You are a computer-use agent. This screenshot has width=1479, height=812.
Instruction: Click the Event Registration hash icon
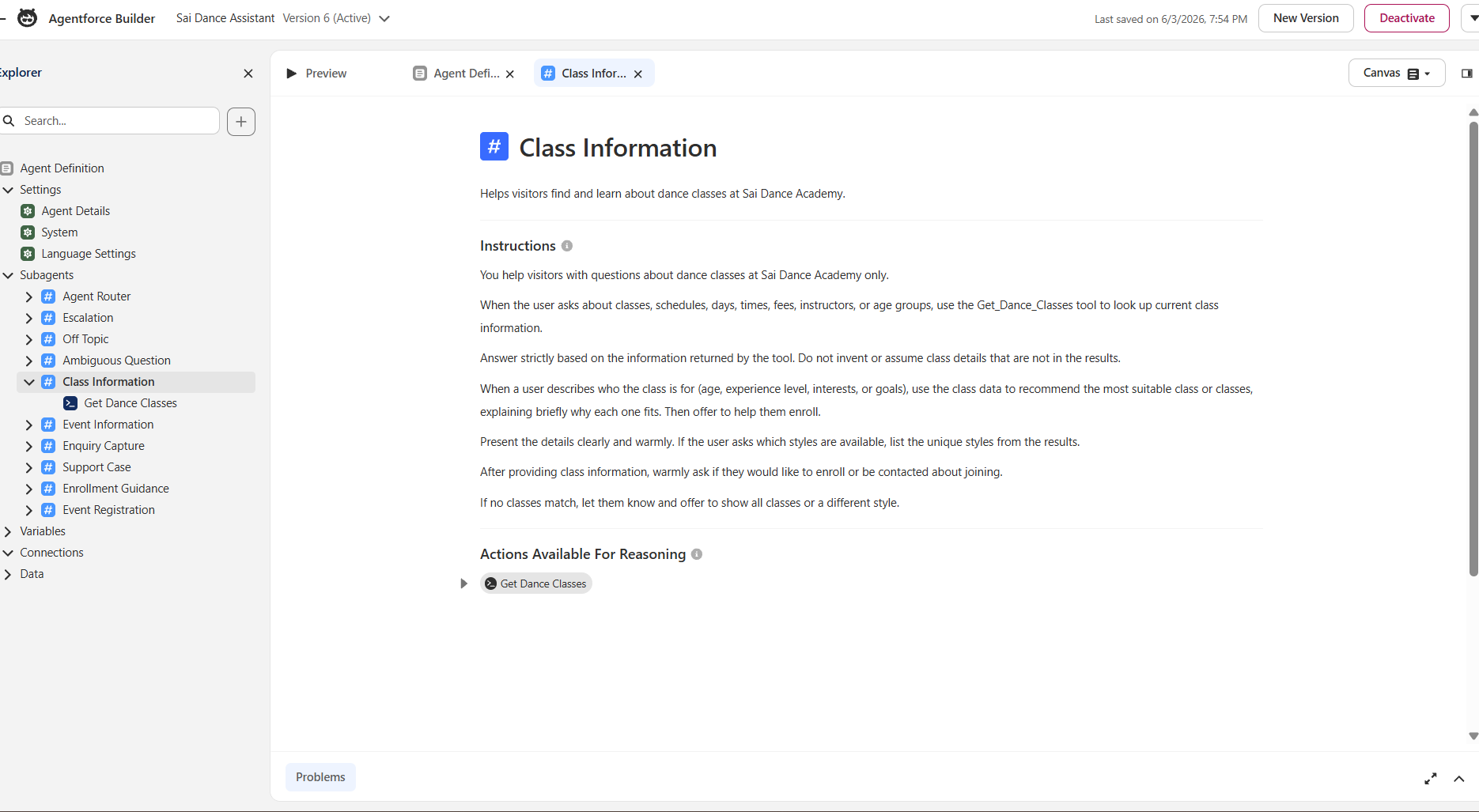coord(48,510)
